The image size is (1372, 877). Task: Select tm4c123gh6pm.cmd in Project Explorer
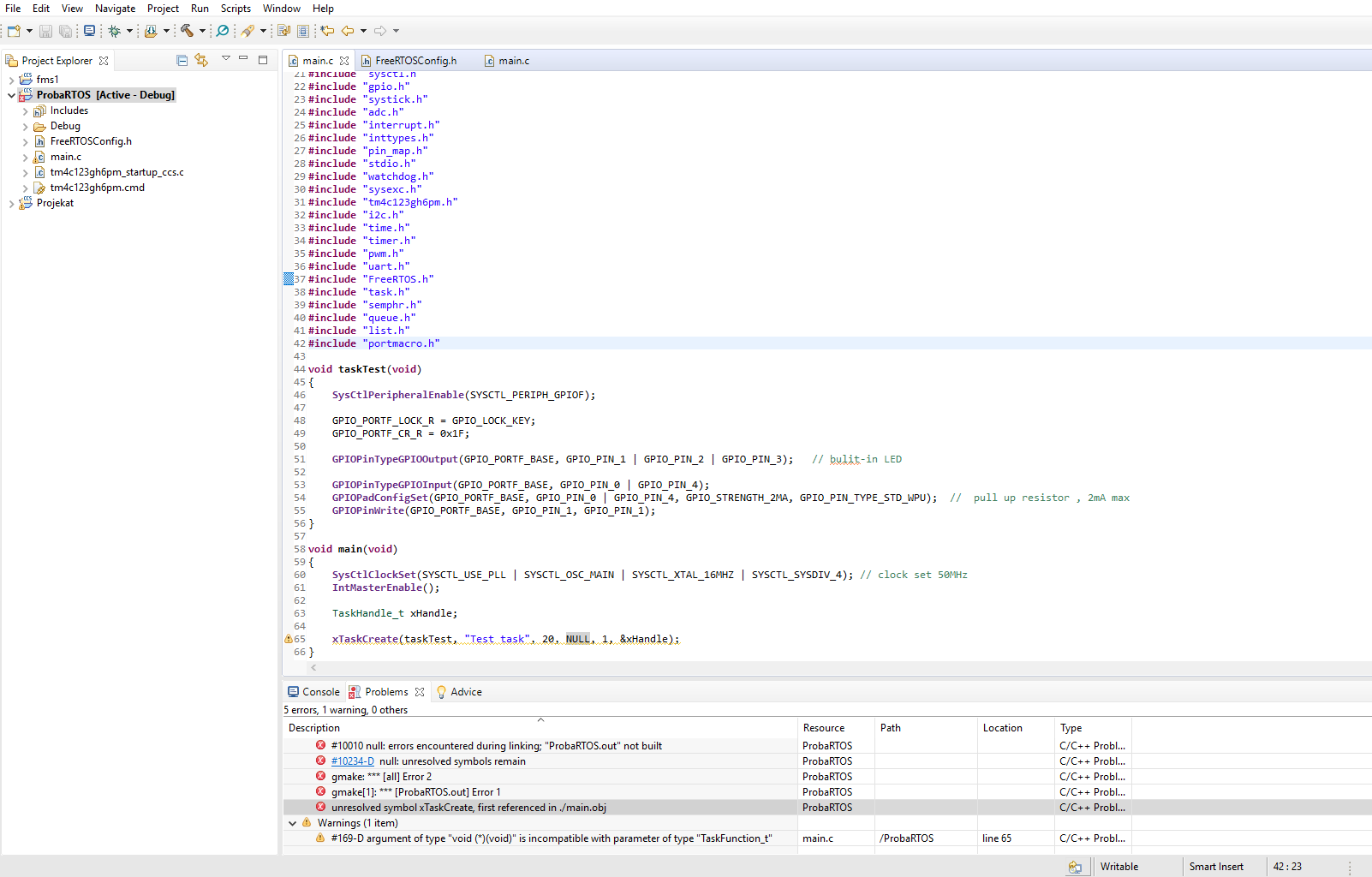pyautogui.click(x=97, y=188)
